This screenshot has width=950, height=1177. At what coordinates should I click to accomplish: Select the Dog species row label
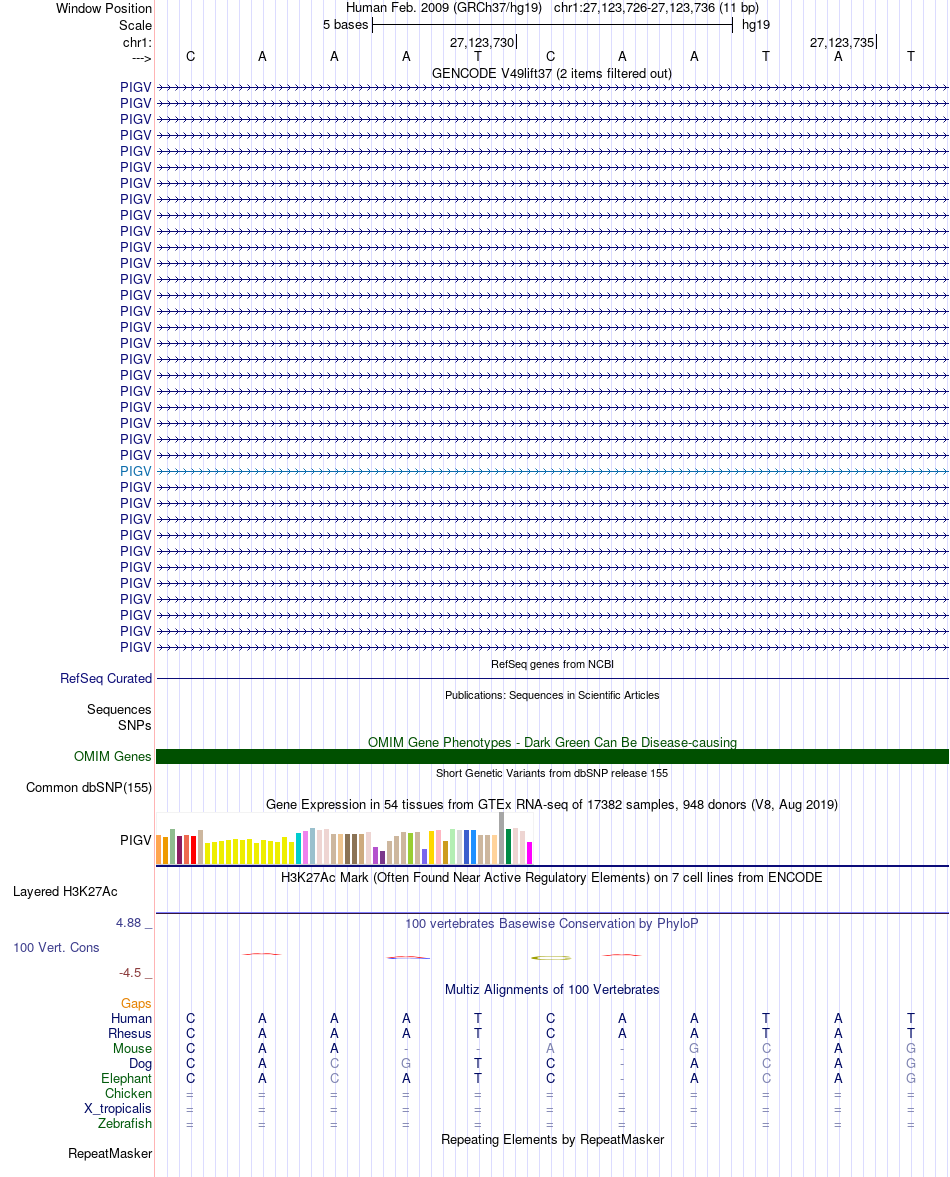coord(140,1064)
